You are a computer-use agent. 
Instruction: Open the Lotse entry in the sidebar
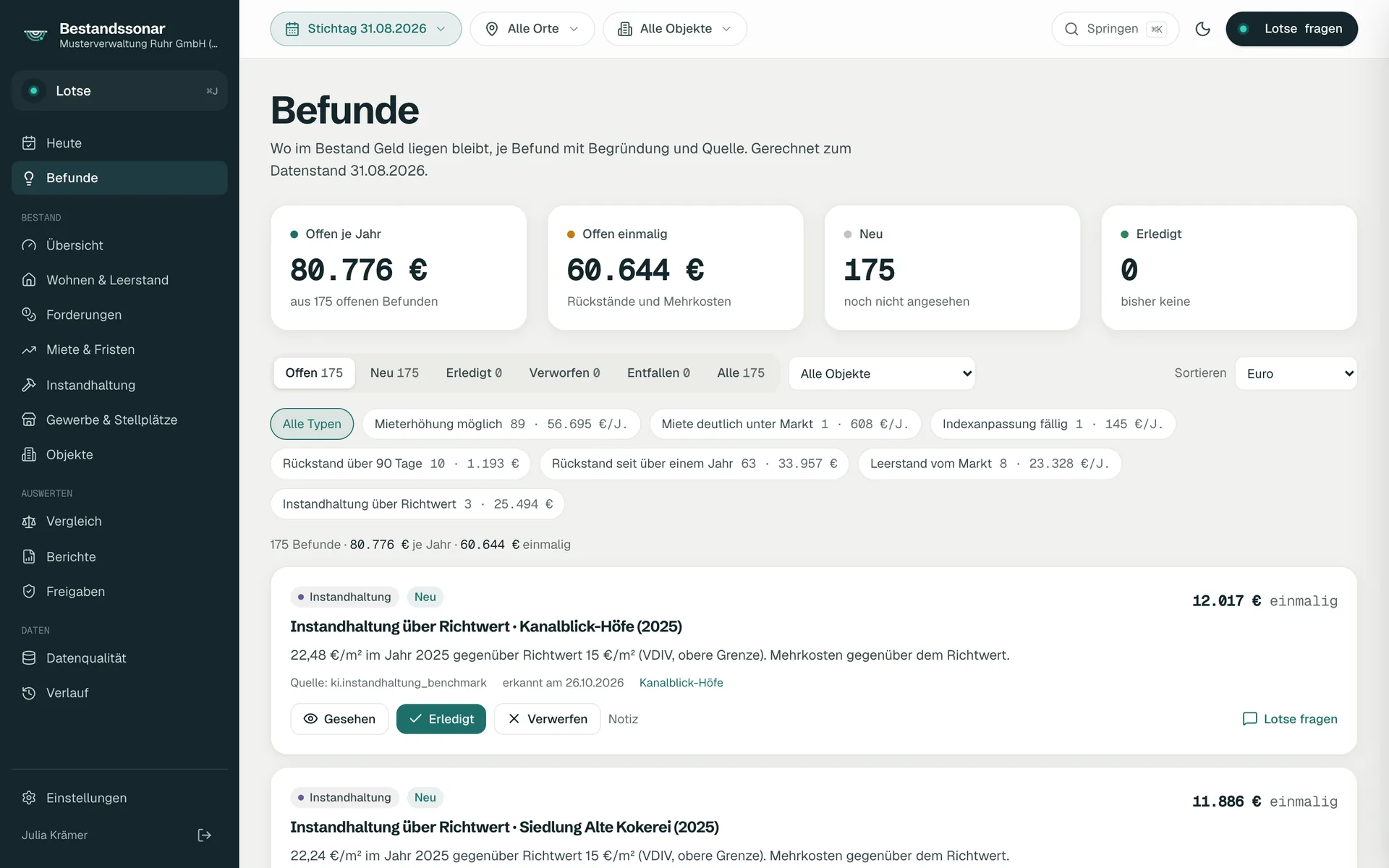[x=119, y=91]
